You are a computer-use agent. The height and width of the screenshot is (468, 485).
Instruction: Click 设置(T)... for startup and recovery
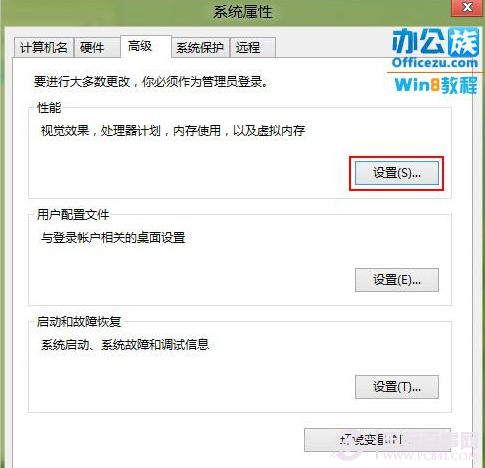397,387
